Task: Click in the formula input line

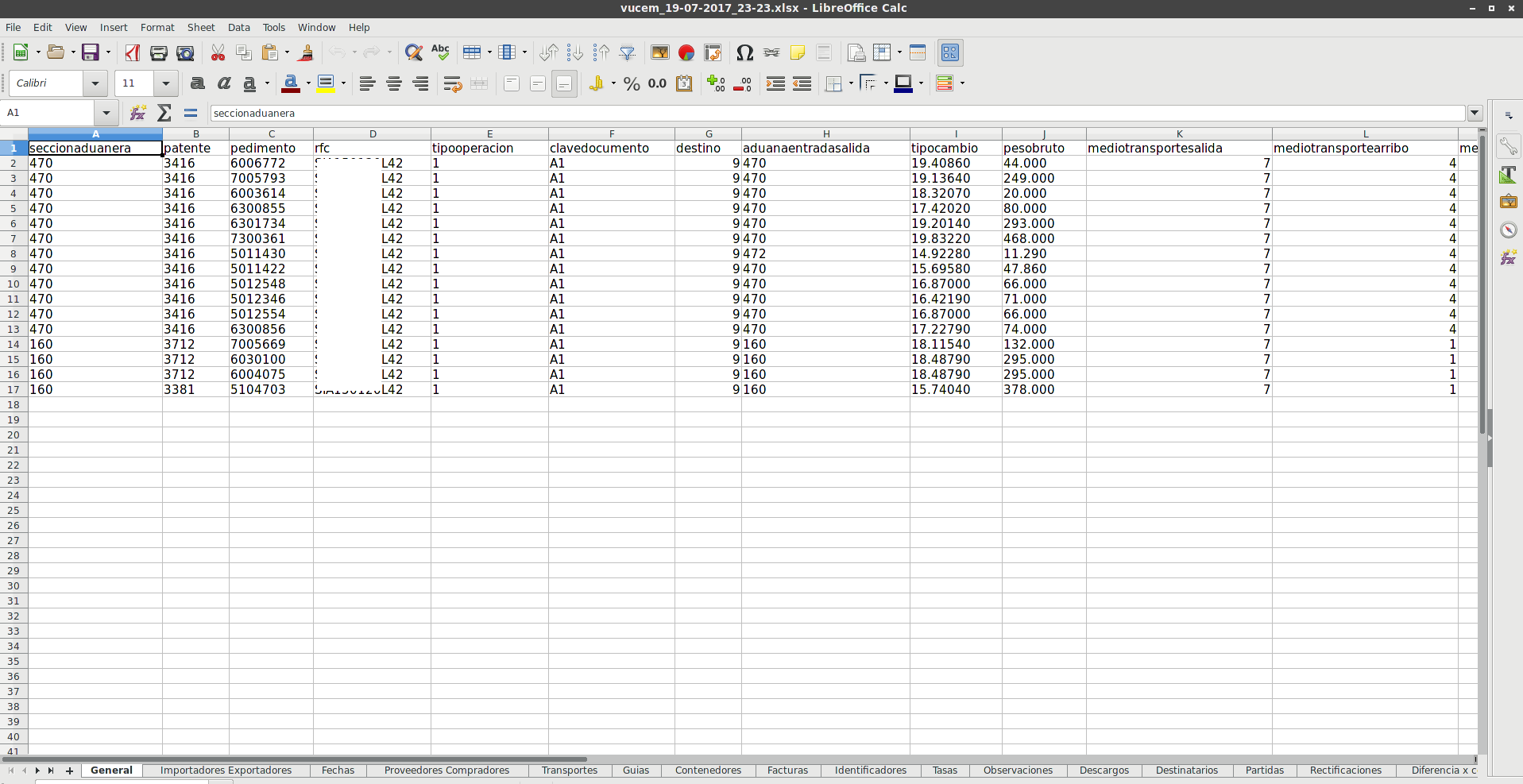Action: pos(834,113)
